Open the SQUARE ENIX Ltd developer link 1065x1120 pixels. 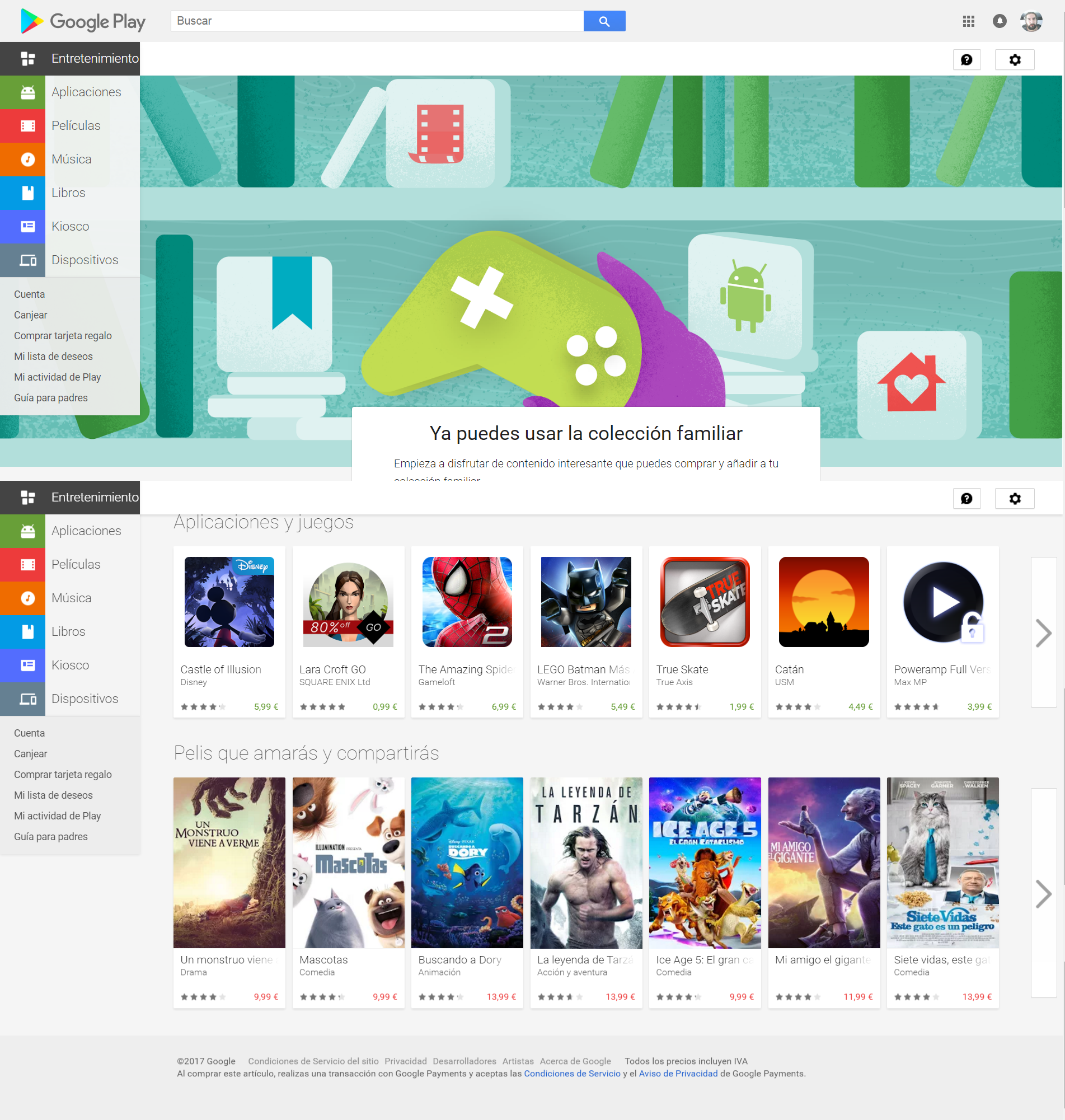[x=335, y=682]
